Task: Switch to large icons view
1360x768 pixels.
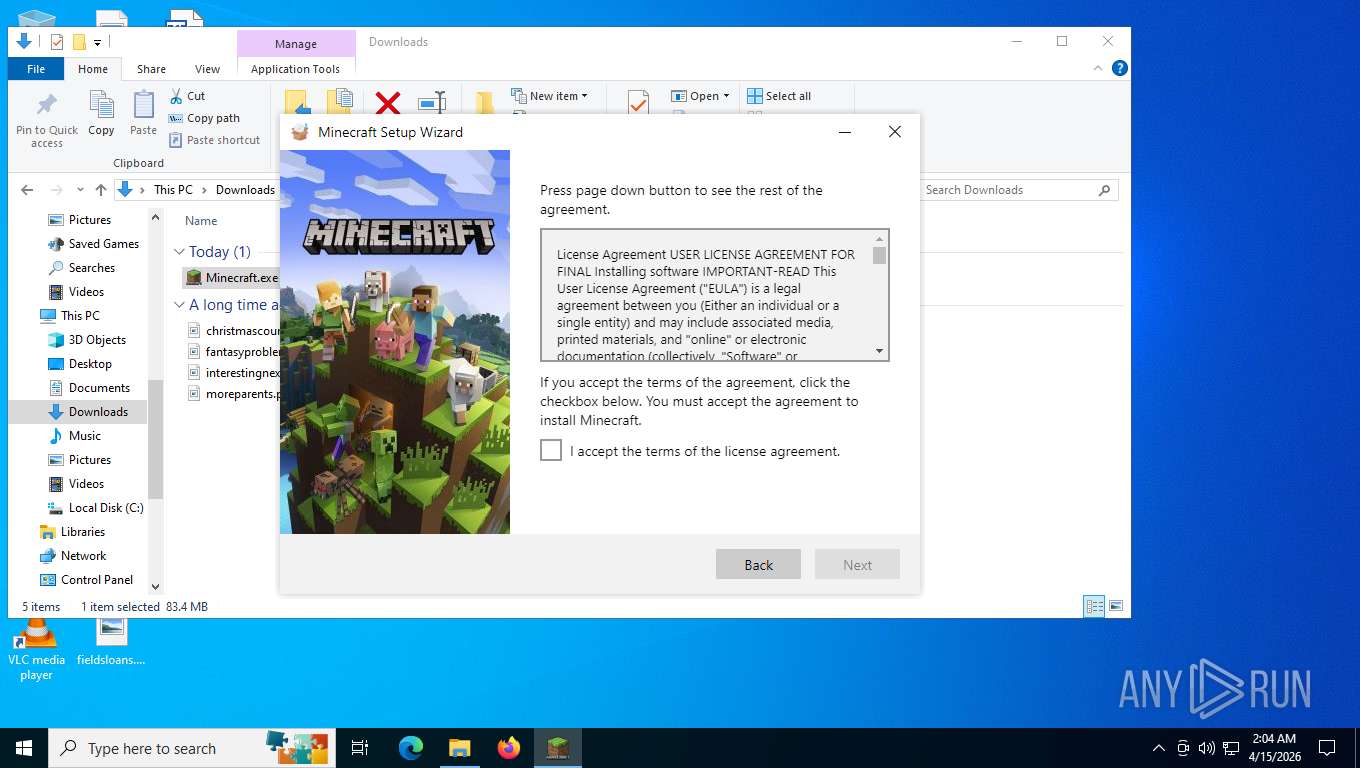Action: (x=1116, y=606)
